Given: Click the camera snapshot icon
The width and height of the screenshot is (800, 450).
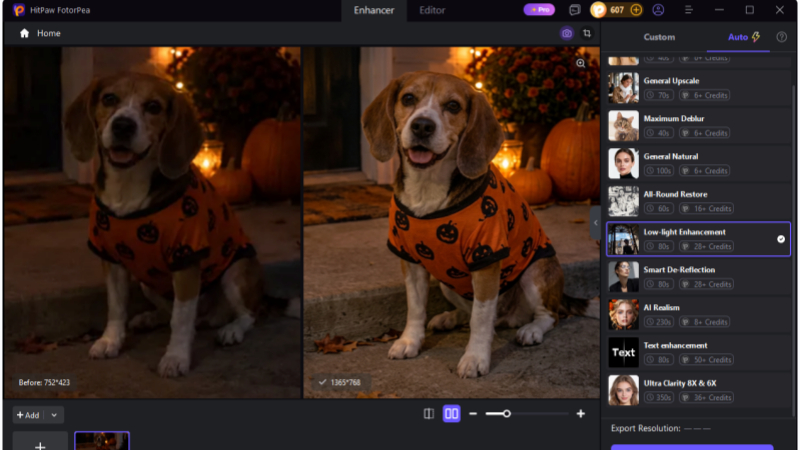Looking at the screenshot, I should point(566,34).
